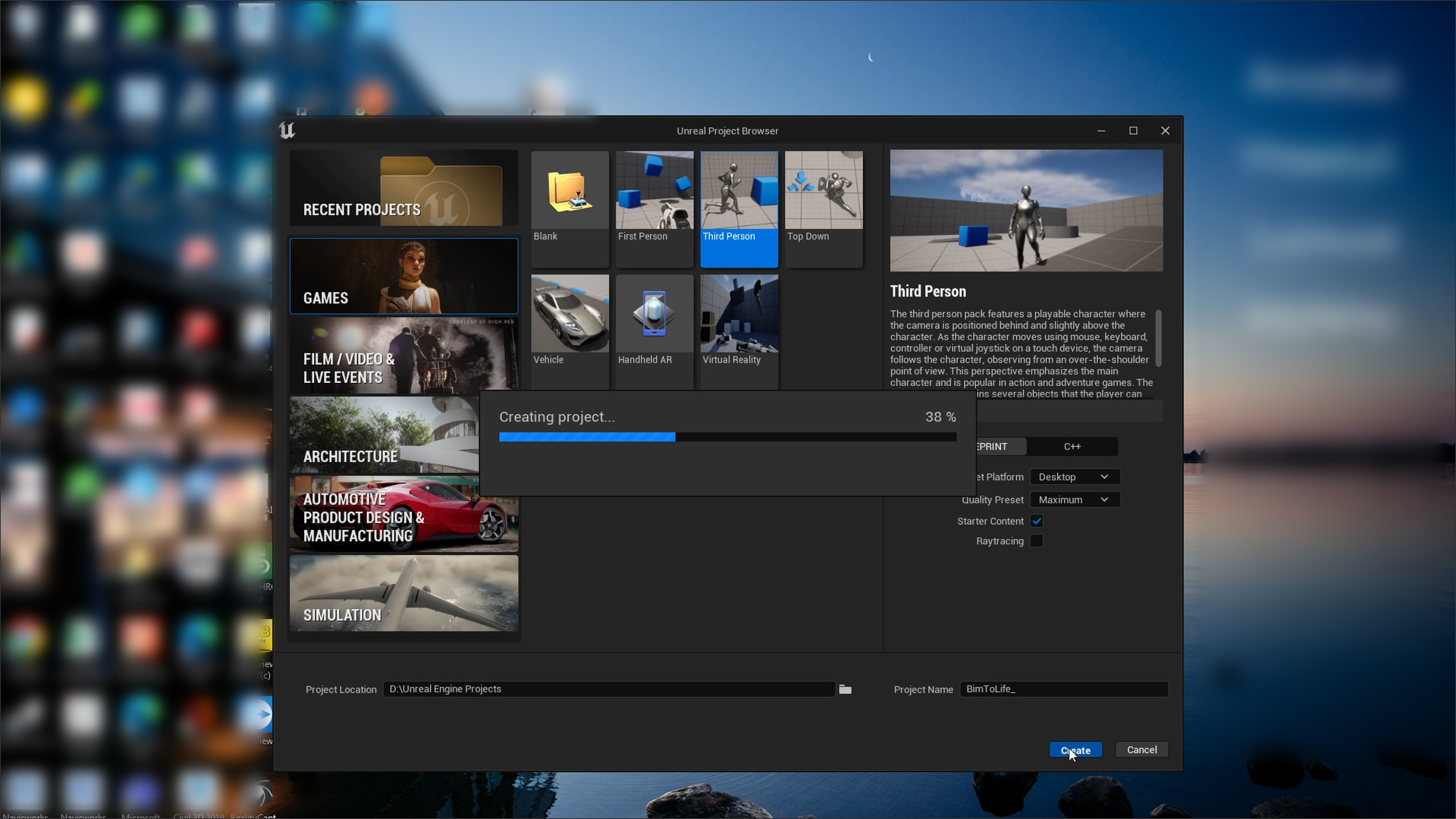Click the Cancel button
The height and width of the screenshot is (819, 1456).
(1141, 750)
